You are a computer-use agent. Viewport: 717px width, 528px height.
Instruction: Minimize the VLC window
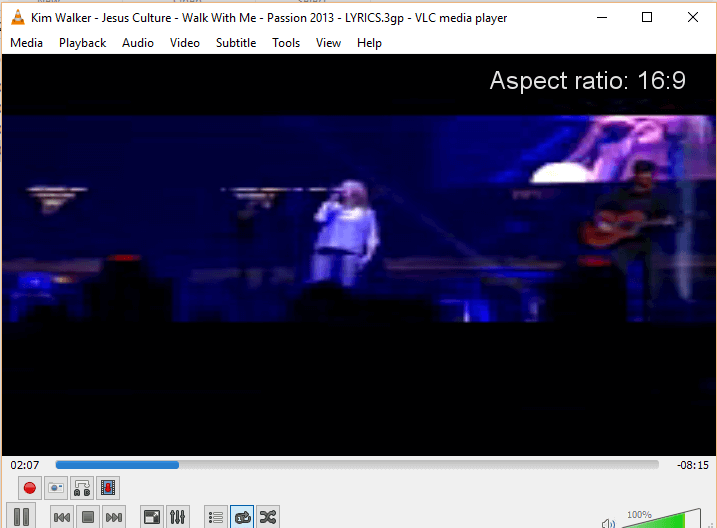[x=602, y=17]
